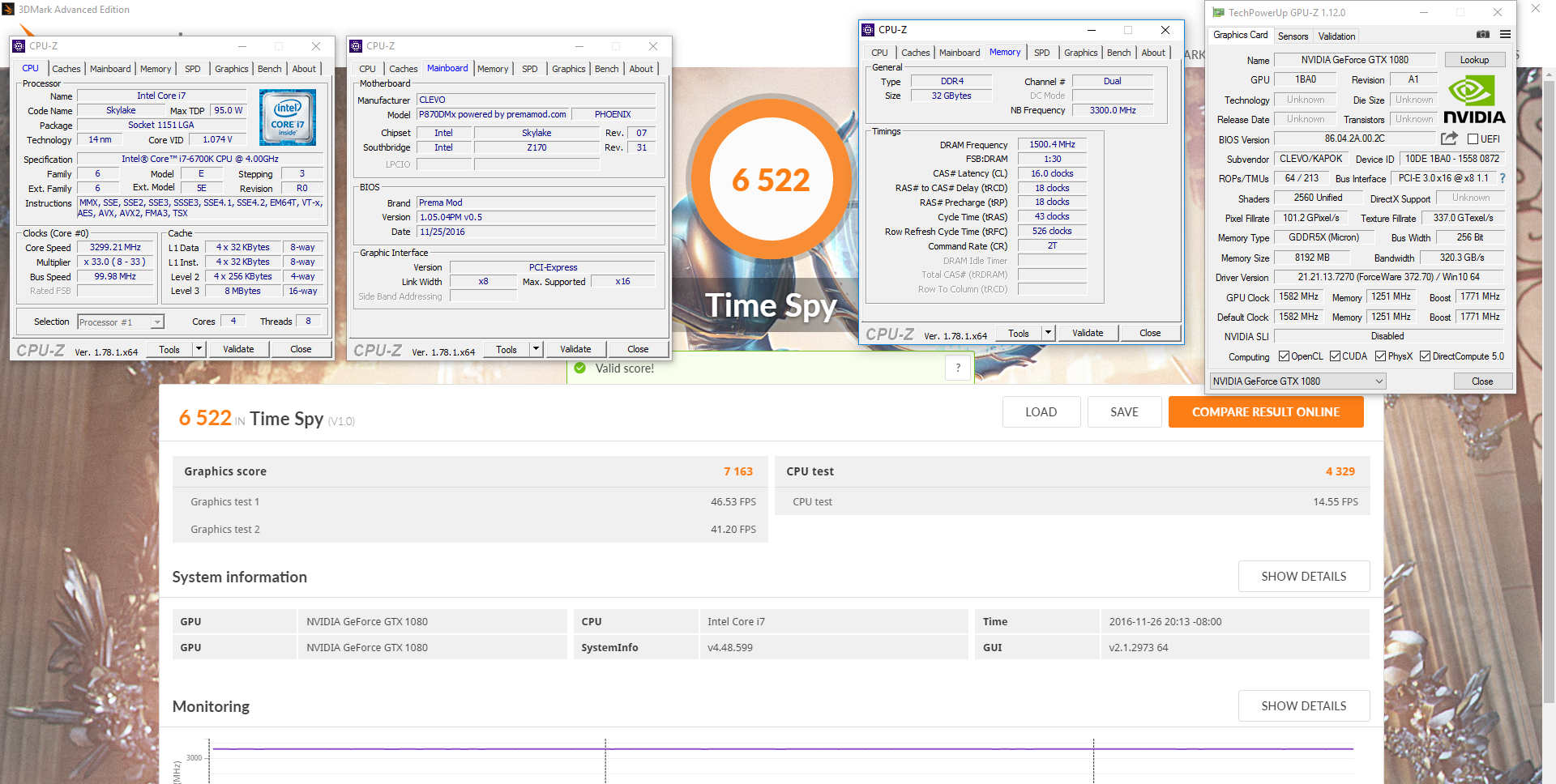This screenshot has height=784, width=1556.
Task: Click Close button at bottom of GPU-Z
Action: [x=1482, y=381]
